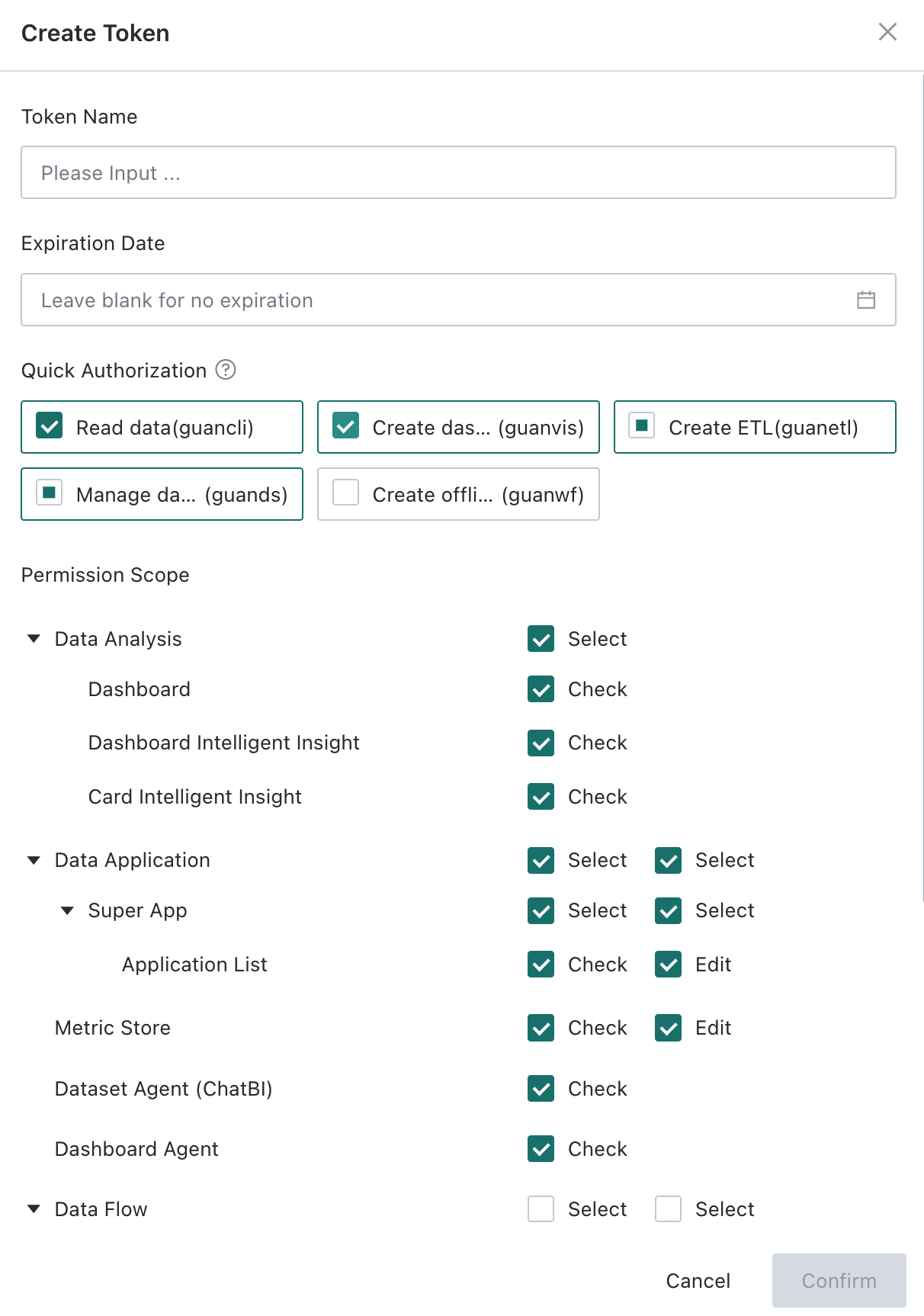Click the Cancel button
924x1316 pixels.
click(x=698, y=1281)
